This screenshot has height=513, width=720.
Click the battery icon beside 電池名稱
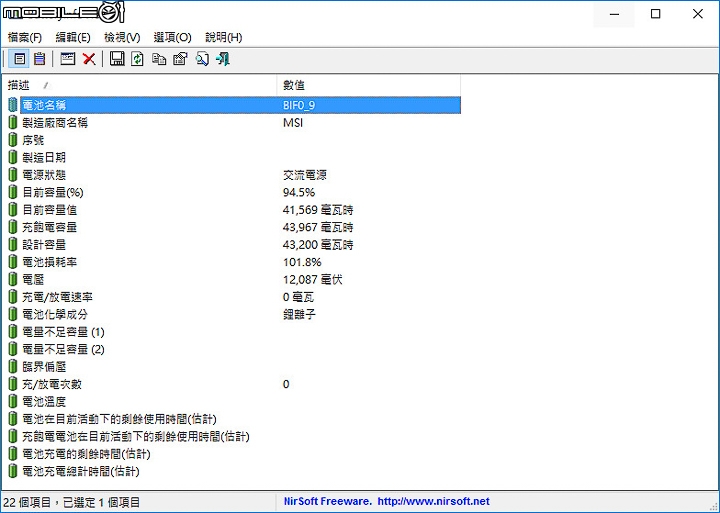point(13,105)
